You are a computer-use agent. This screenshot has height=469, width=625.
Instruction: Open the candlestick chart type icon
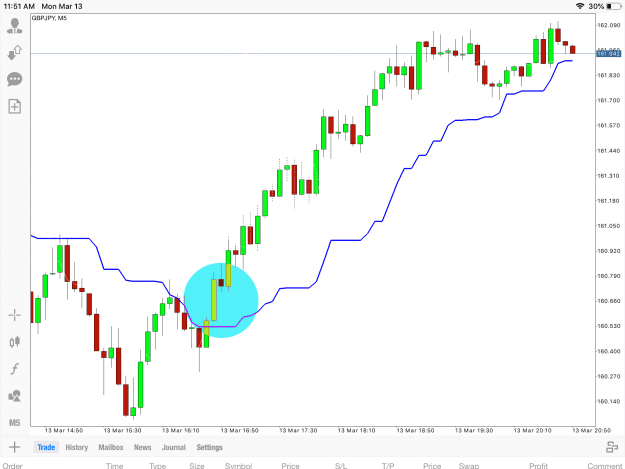14,342
